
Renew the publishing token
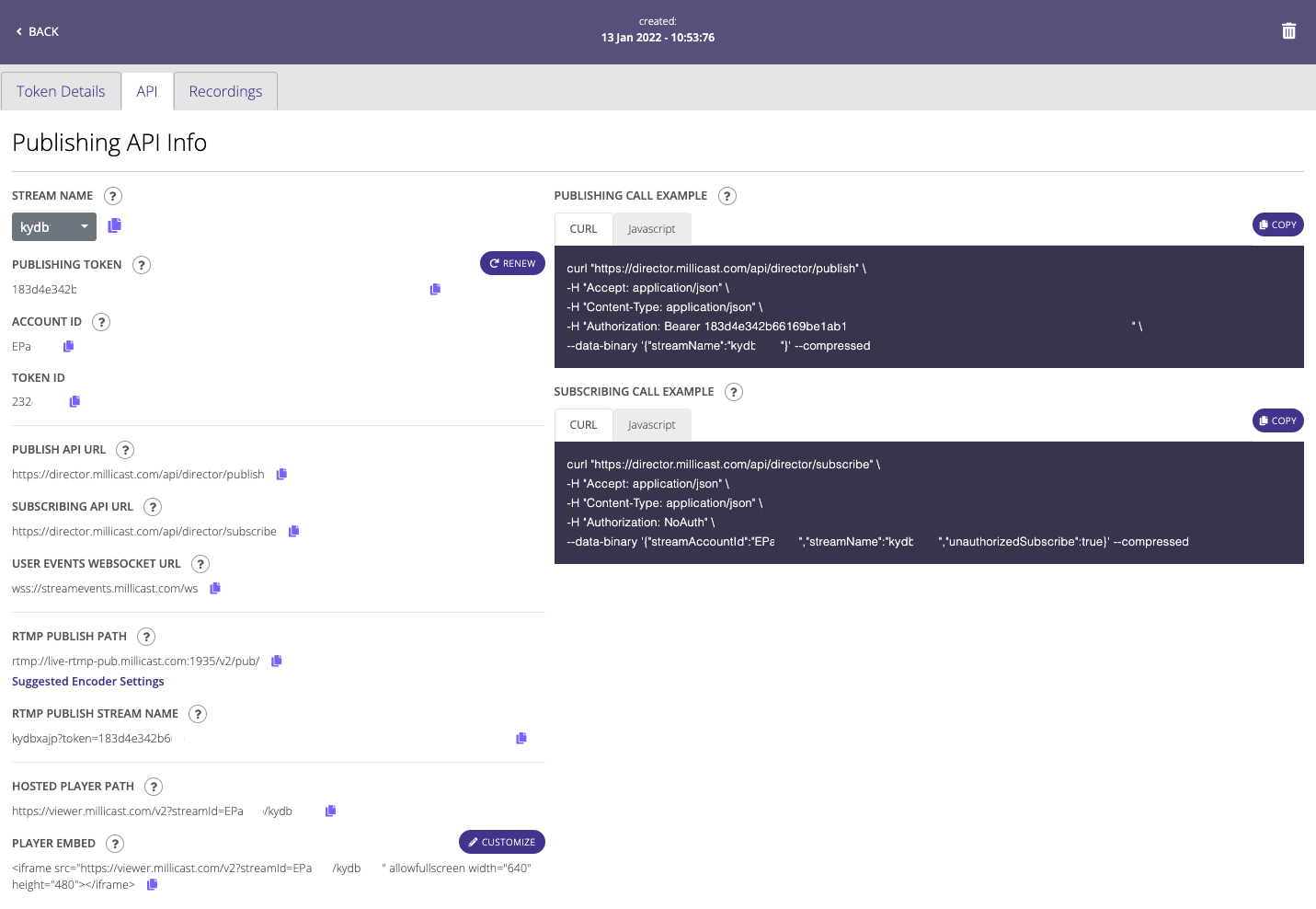point(512,263)
